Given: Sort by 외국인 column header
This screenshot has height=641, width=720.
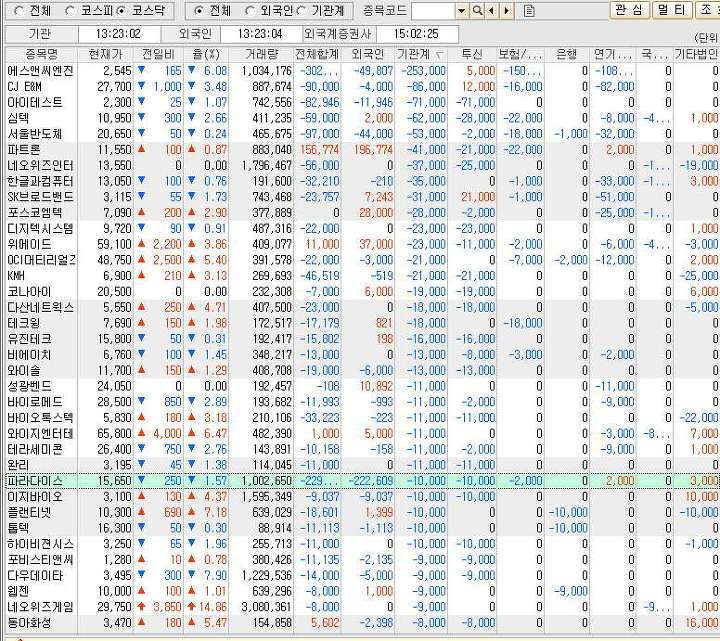Looking at the screenshot, I should (367, 54).
